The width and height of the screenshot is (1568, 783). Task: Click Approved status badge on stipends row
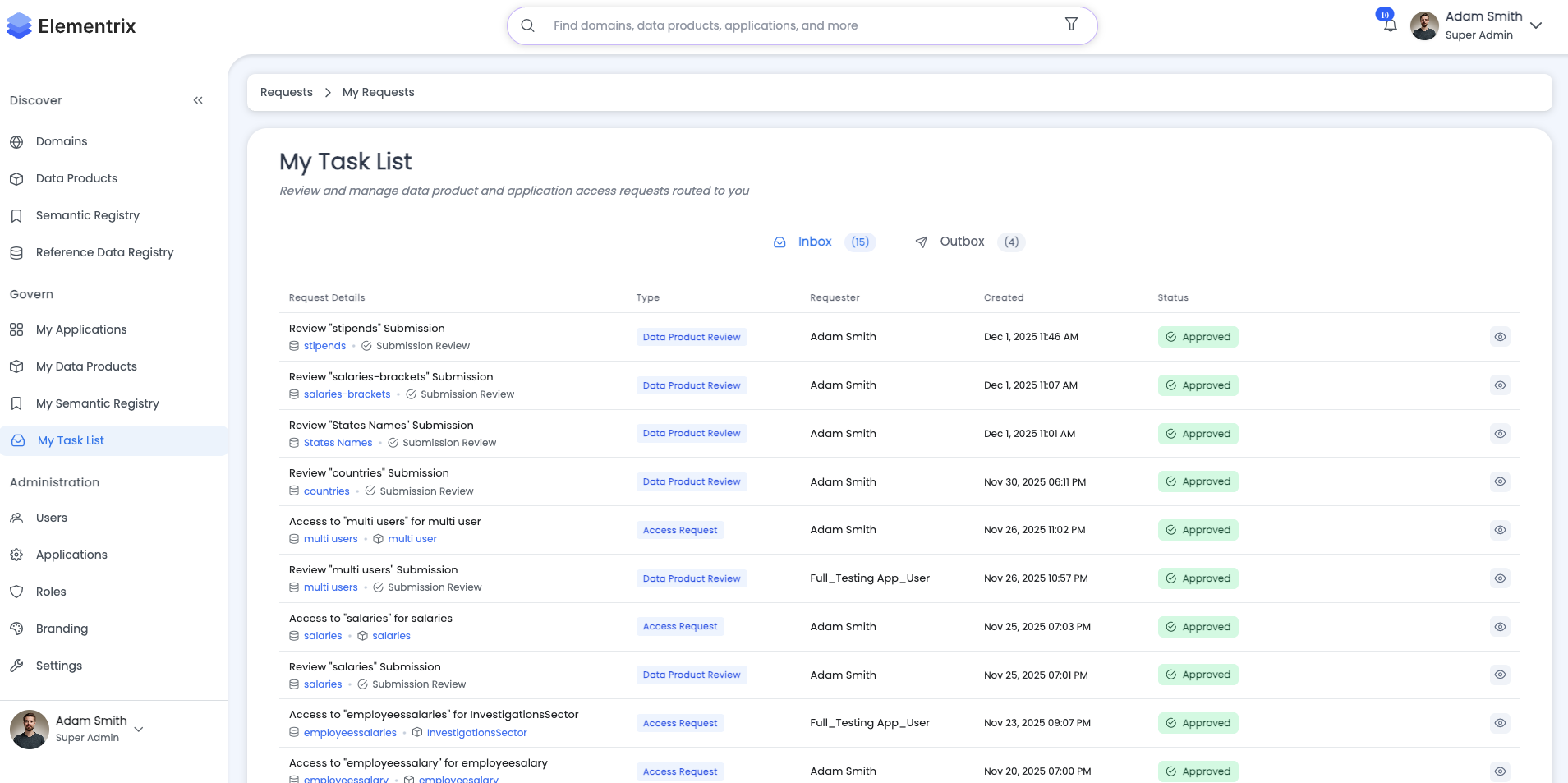tap(1198, 337)
